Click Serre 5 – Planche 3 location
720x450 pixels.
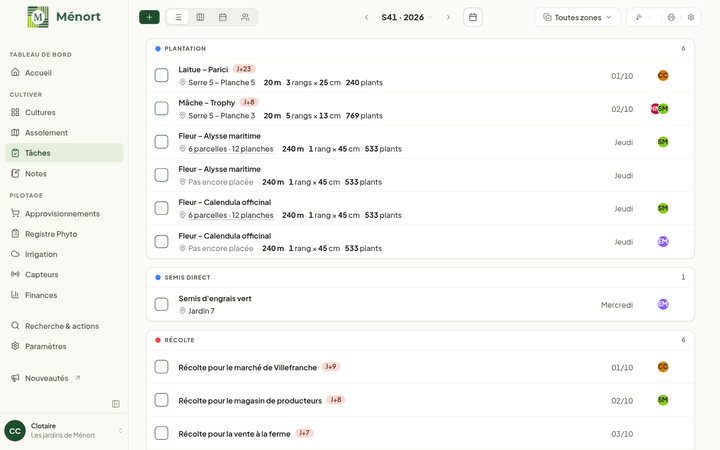[x=221, y=116]
